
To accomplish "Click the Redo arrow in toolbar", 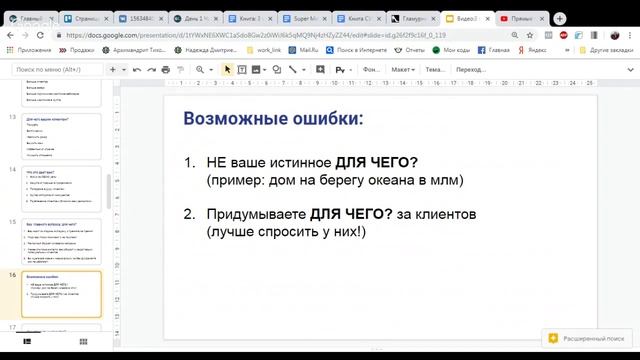I will [x=151, y=70].
